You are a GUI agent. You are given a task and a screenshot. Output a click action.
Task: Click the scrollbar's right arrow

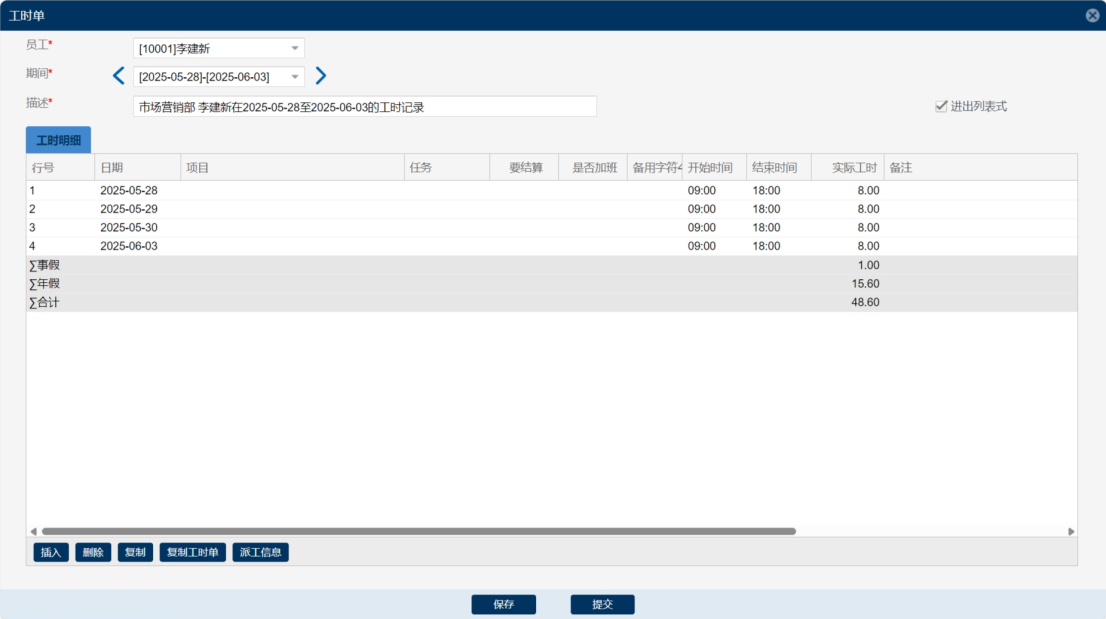(x=1071, y=531)
